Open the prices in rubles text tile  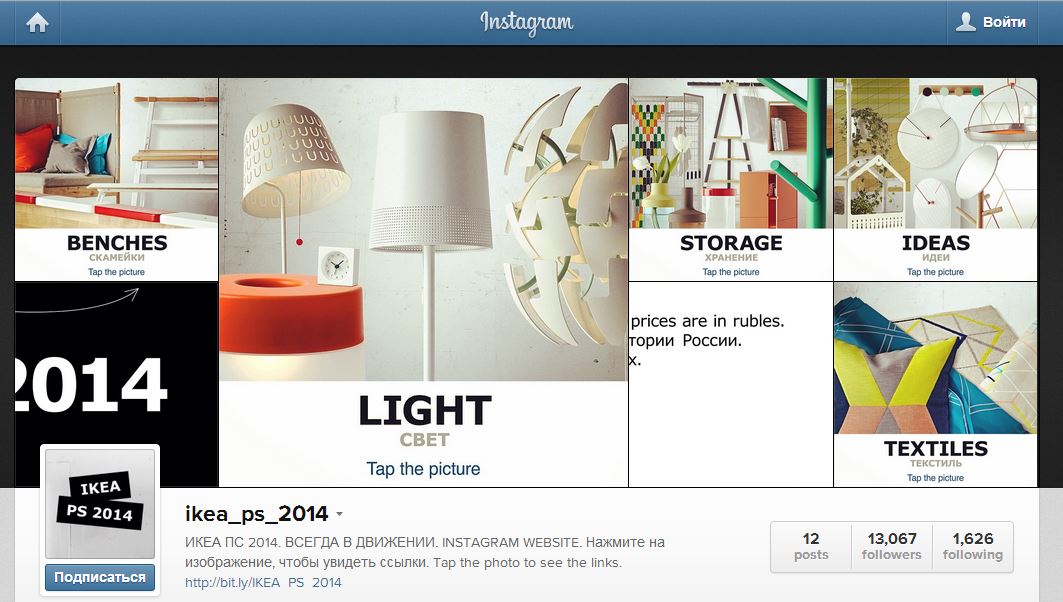[731, 384]
